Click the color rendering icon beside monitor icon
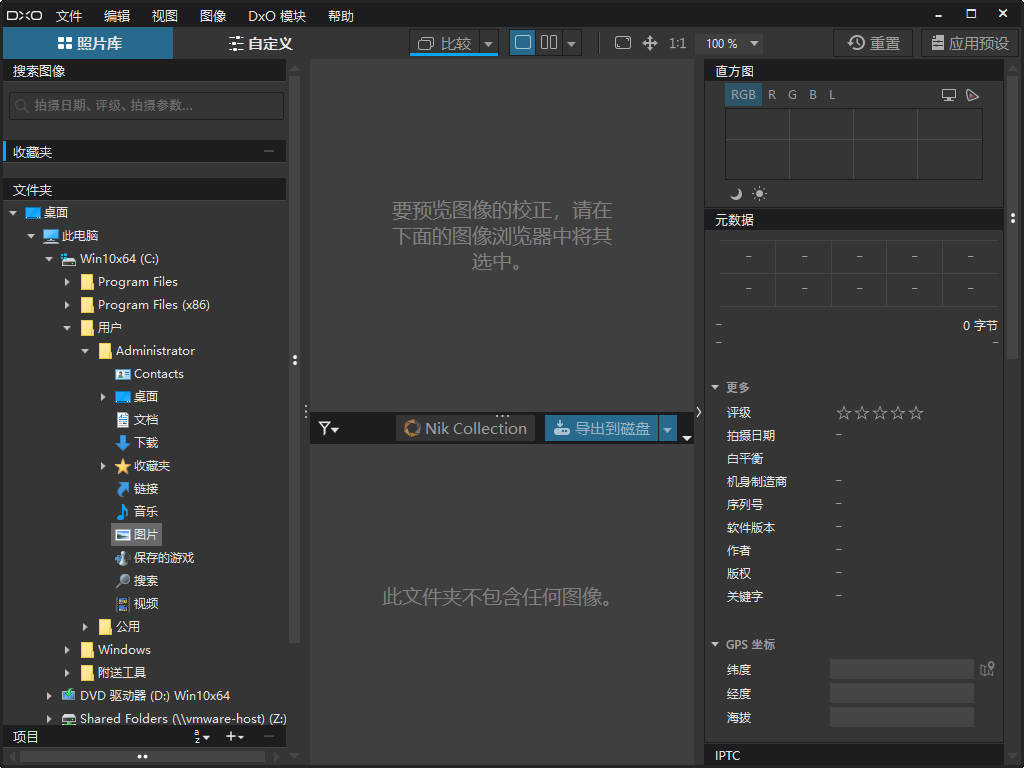The height and width of the screenshot is (768, 1024). pos(971,94)
